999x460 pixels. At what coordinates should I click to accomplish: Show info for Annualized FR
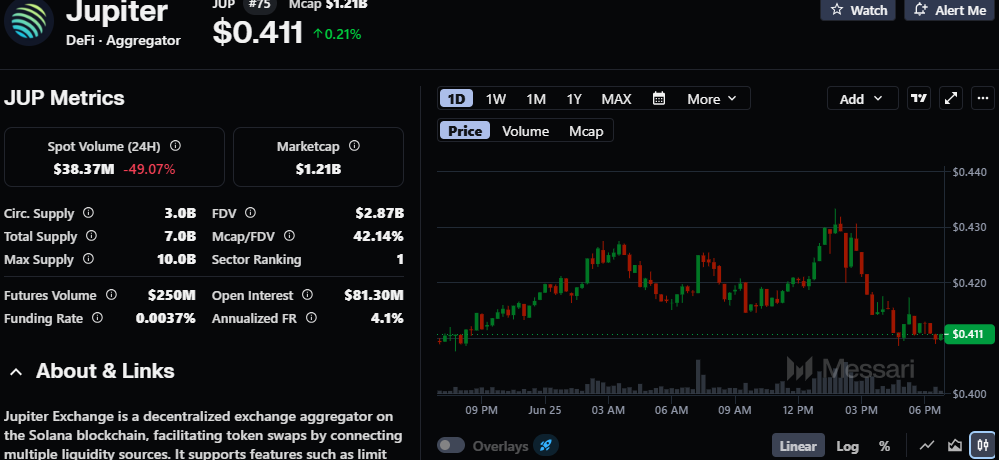[x=311, y=317]
